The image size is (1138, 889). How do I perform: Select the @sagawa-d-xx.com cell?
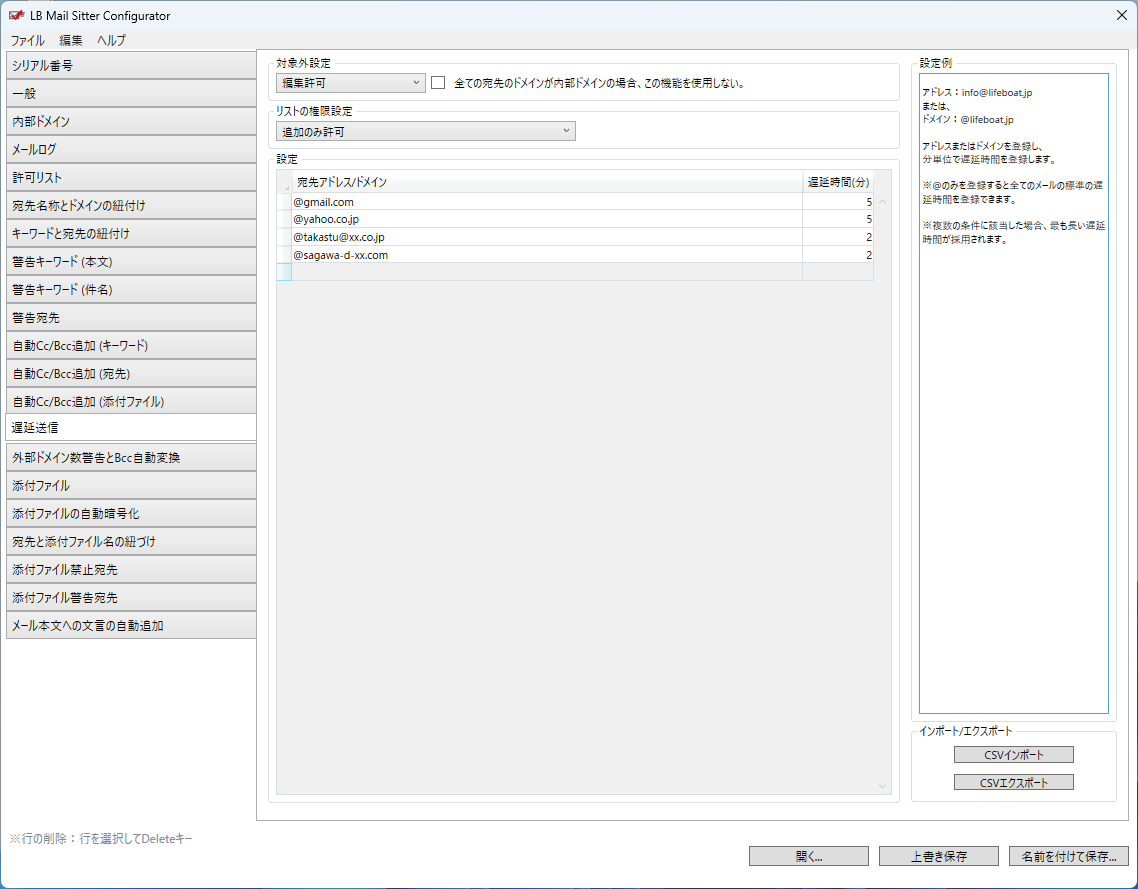click(x=547, y=255)
